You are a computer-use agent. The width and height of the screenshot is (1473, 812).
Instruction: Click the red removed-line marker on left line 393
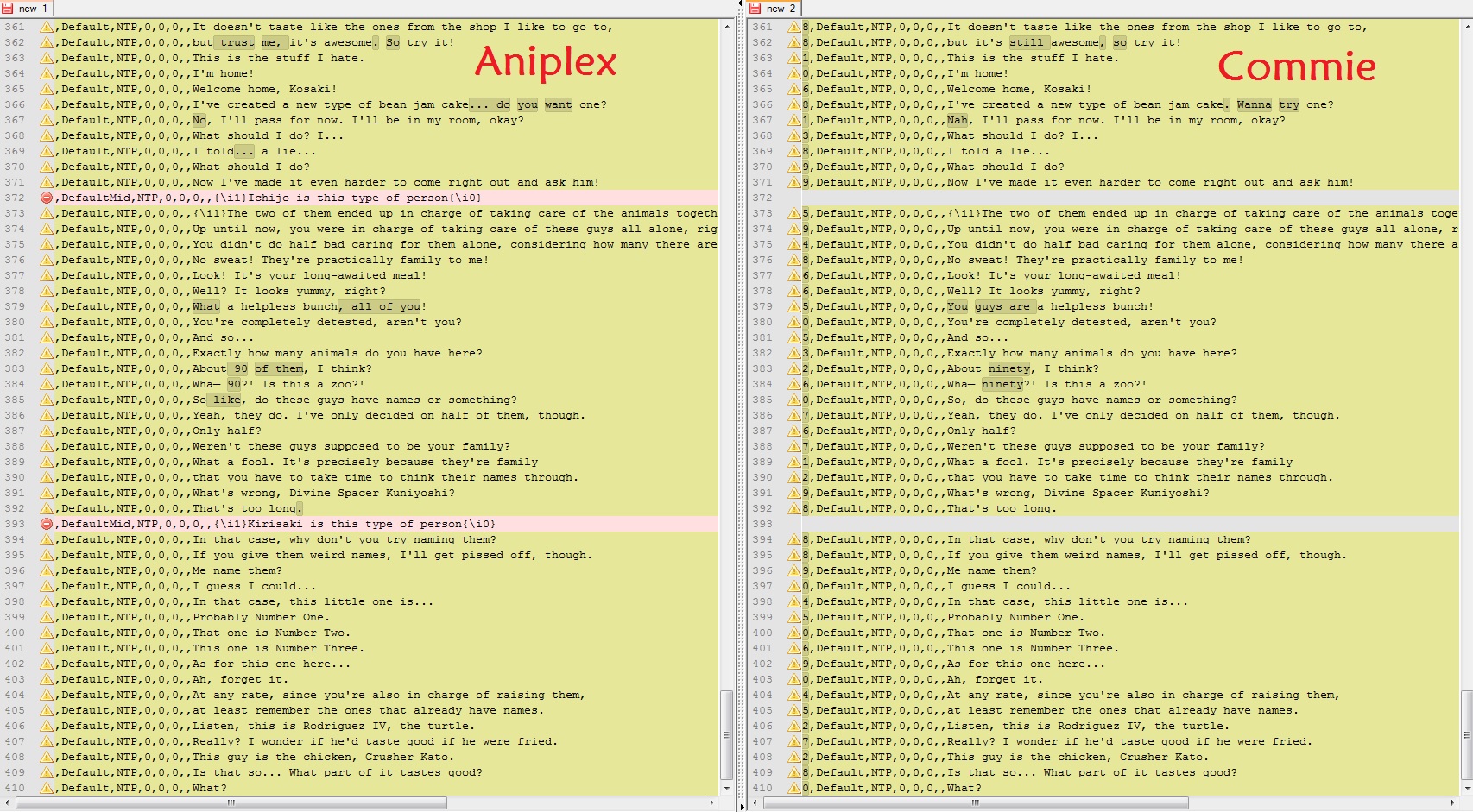(47, 524)
